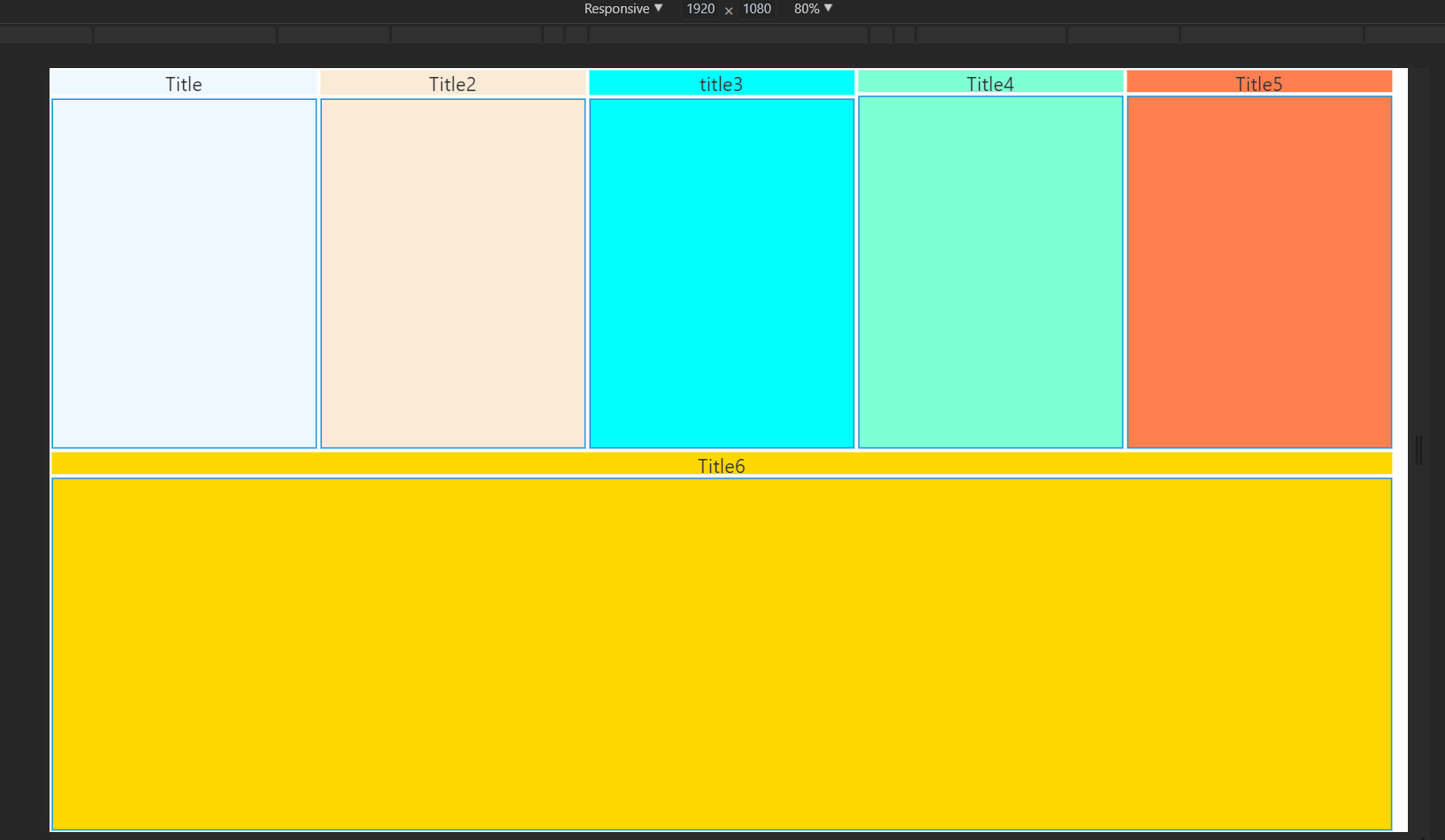Select the title3 header label
1445x840 pixels.
[722, 83]
